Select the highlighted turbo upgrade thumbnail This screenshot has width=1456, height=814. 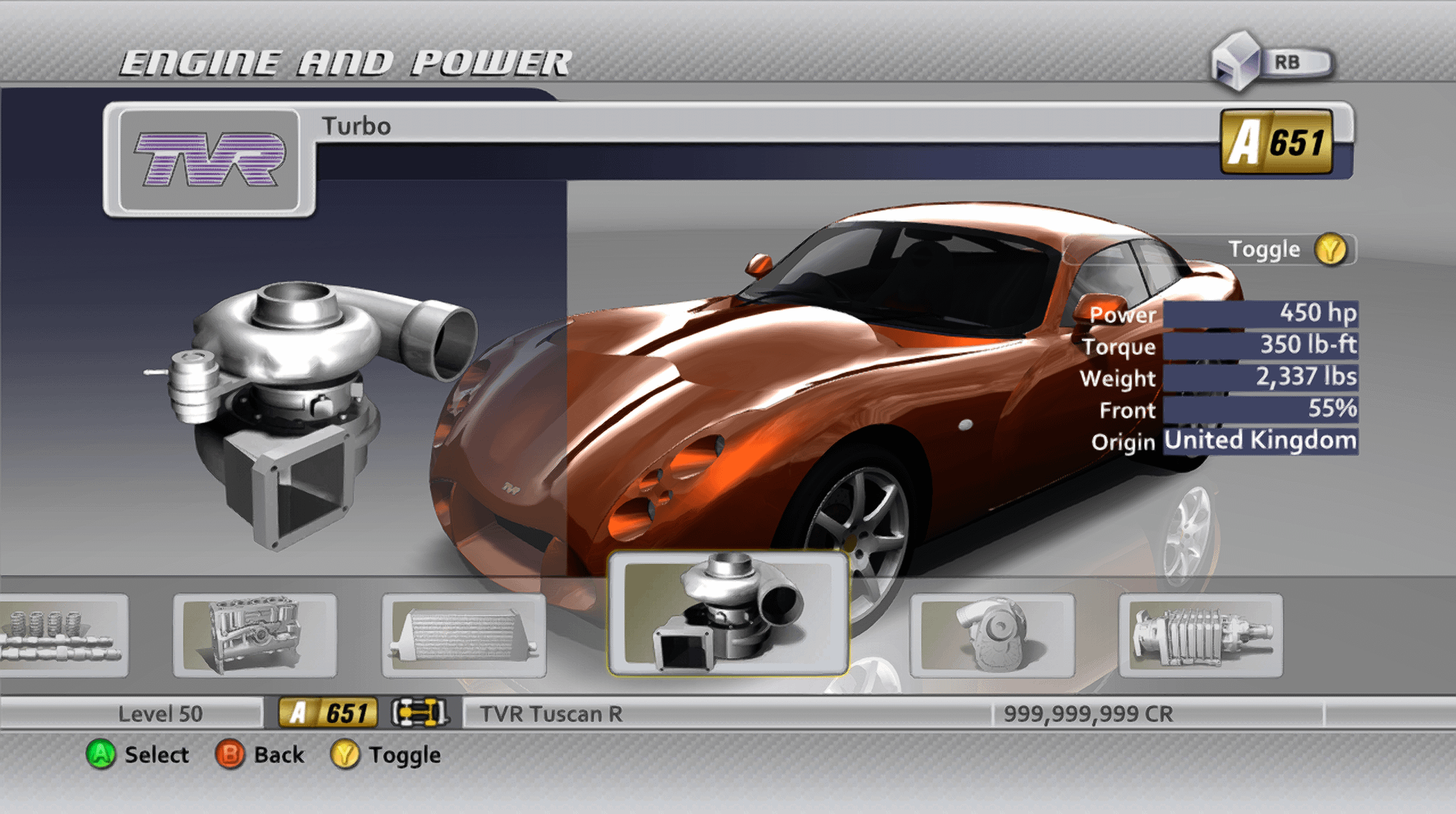(x=728, y=613)
